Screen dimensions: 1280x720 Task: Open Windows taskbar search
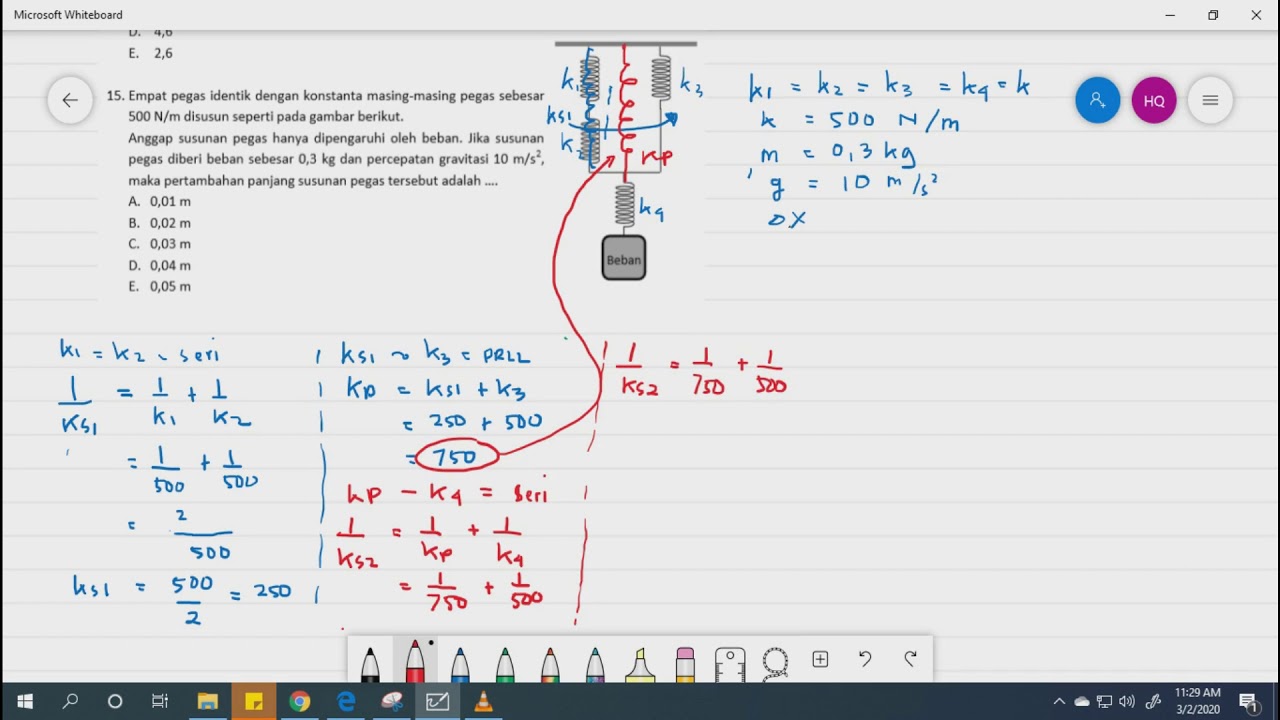(x=70, y=701)
